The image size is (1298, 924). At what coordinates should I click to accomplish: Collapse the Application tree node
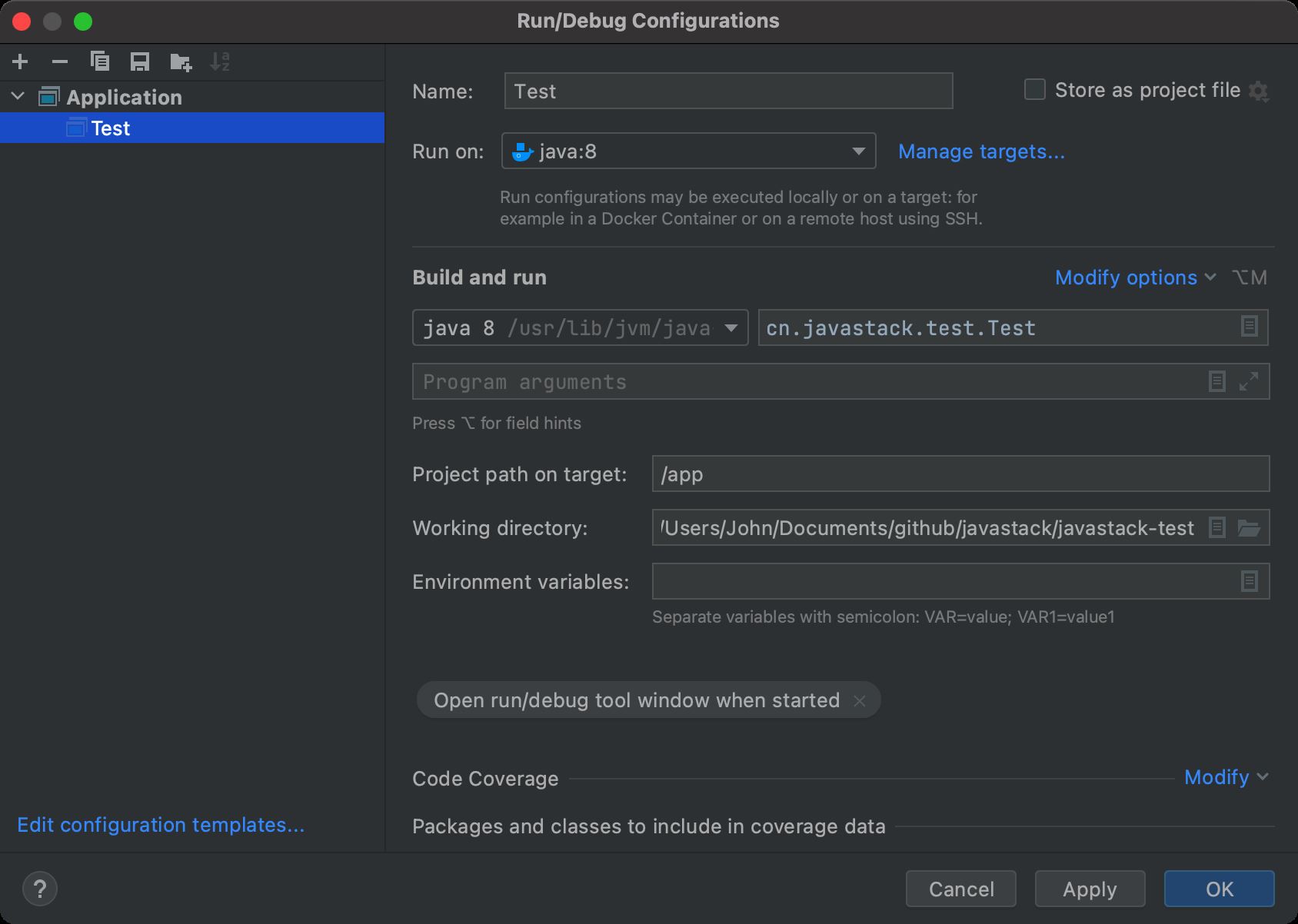click(18, 97)
